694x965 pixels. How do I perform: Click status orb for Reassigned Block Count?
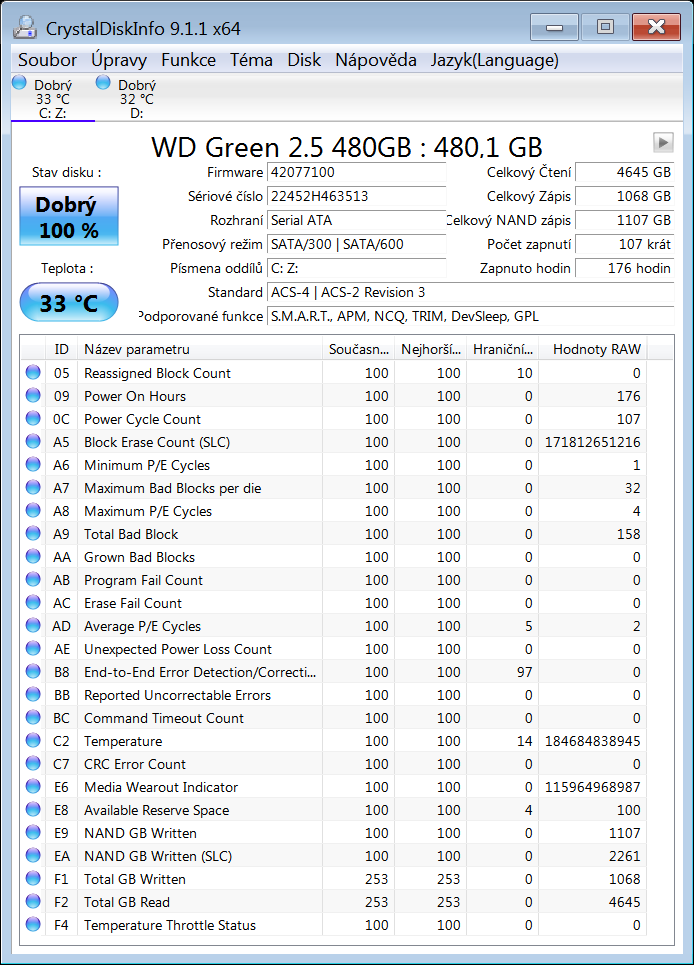coord(34,373)
